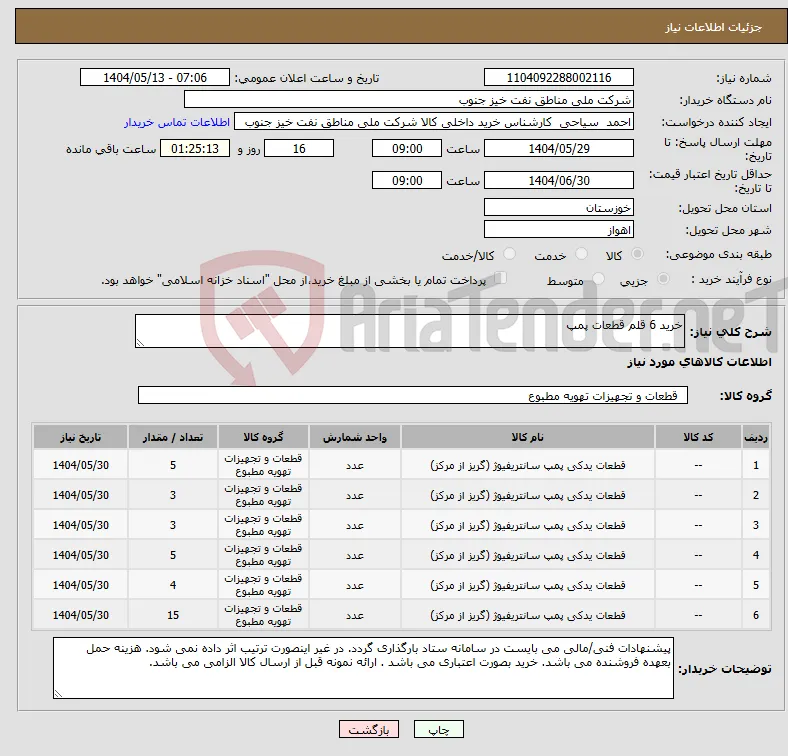Click the گروه کالا column header
Viewport: 788px width, 756px height.
[263, 437]
